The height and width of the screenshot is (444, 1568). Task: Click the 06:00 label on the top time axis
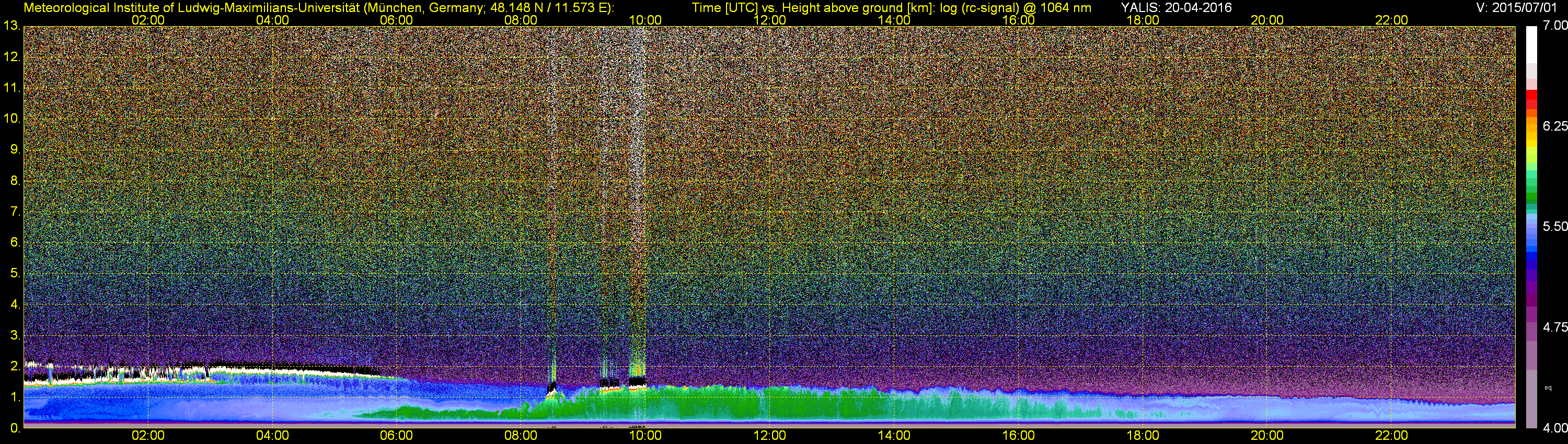[x=396, y=20]
